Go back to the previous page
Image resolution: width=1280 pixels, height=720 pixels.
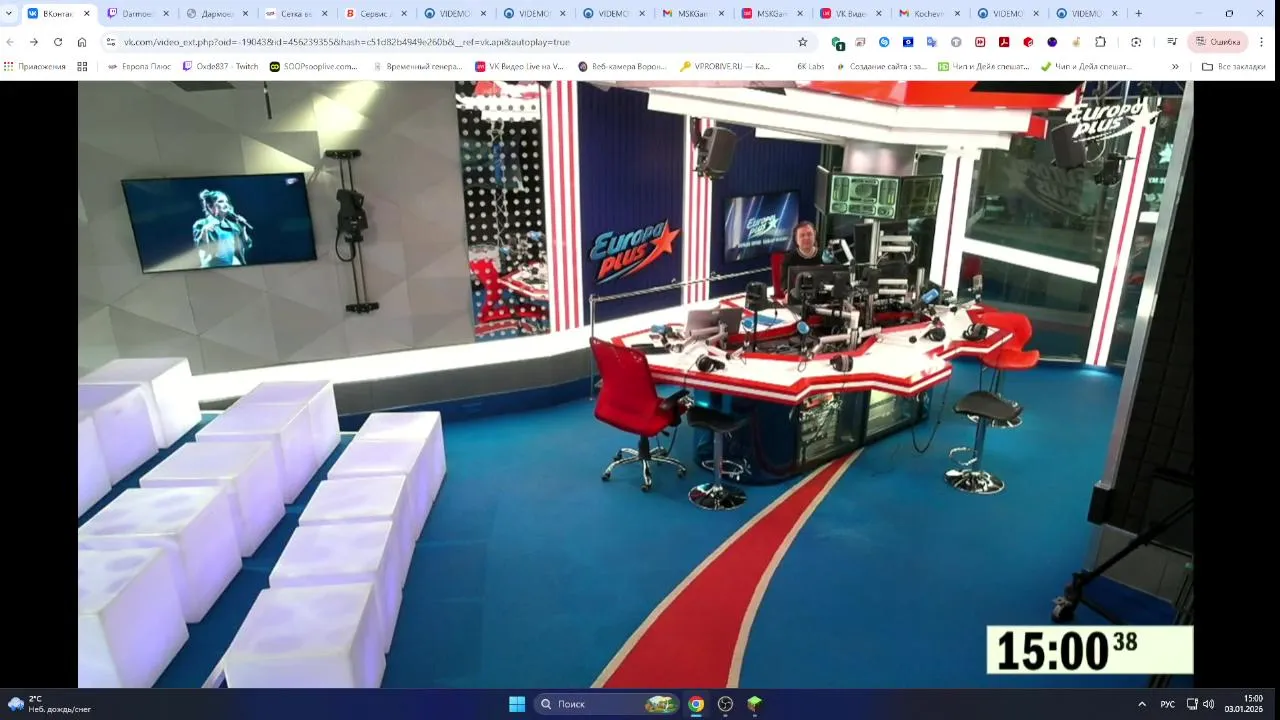click(x=11, y=42)
